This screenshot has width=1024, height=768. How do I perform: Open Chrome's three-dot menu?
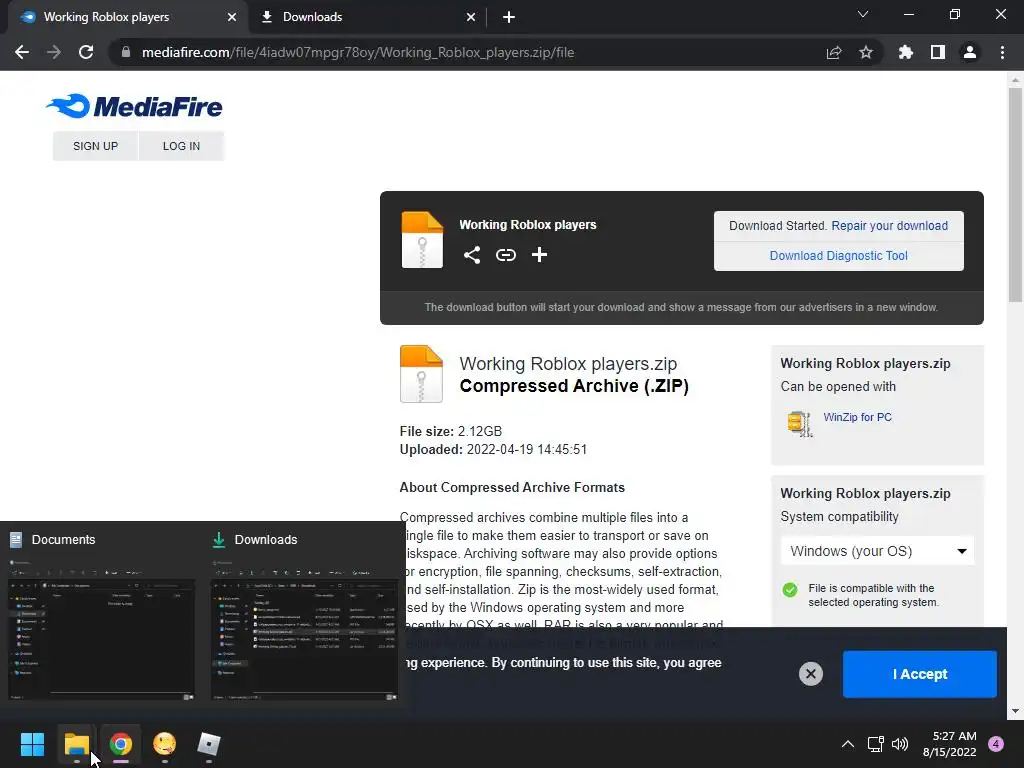coord(1002,52)
